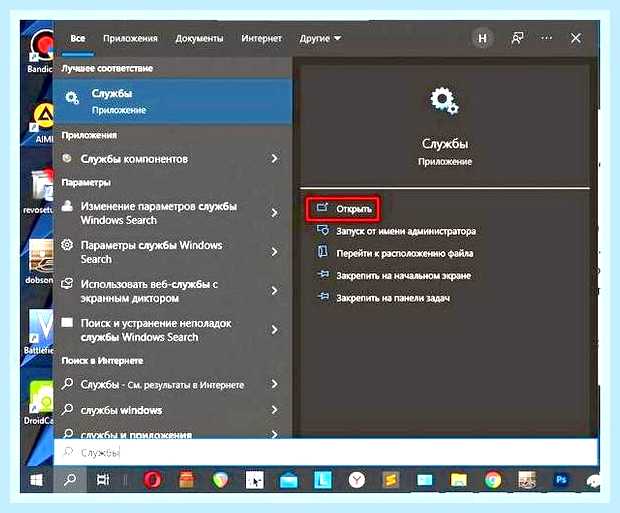Screen dimensions: 620x513
Task: Click the pin icon beside Закрепить на начальном экране
Action: [323, 274]
